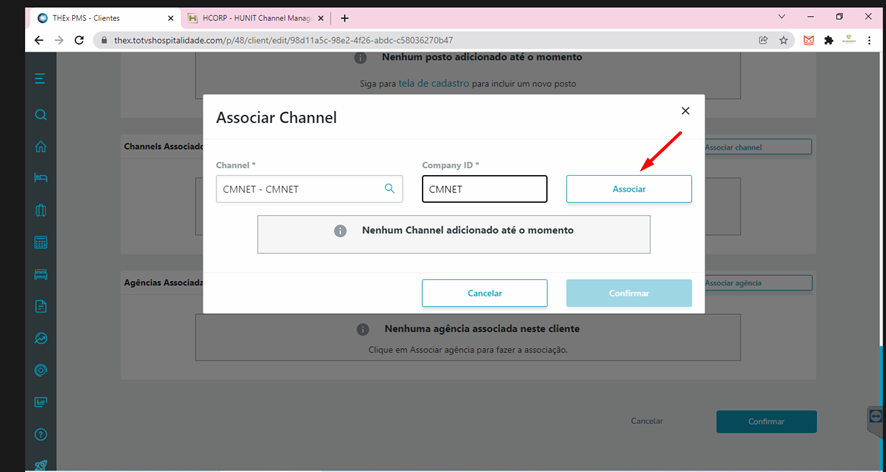Click the 'Agências Associadas' section heading
Image resolution: width=886 pixels, height=472 pixels.
(x=164, y=282)
